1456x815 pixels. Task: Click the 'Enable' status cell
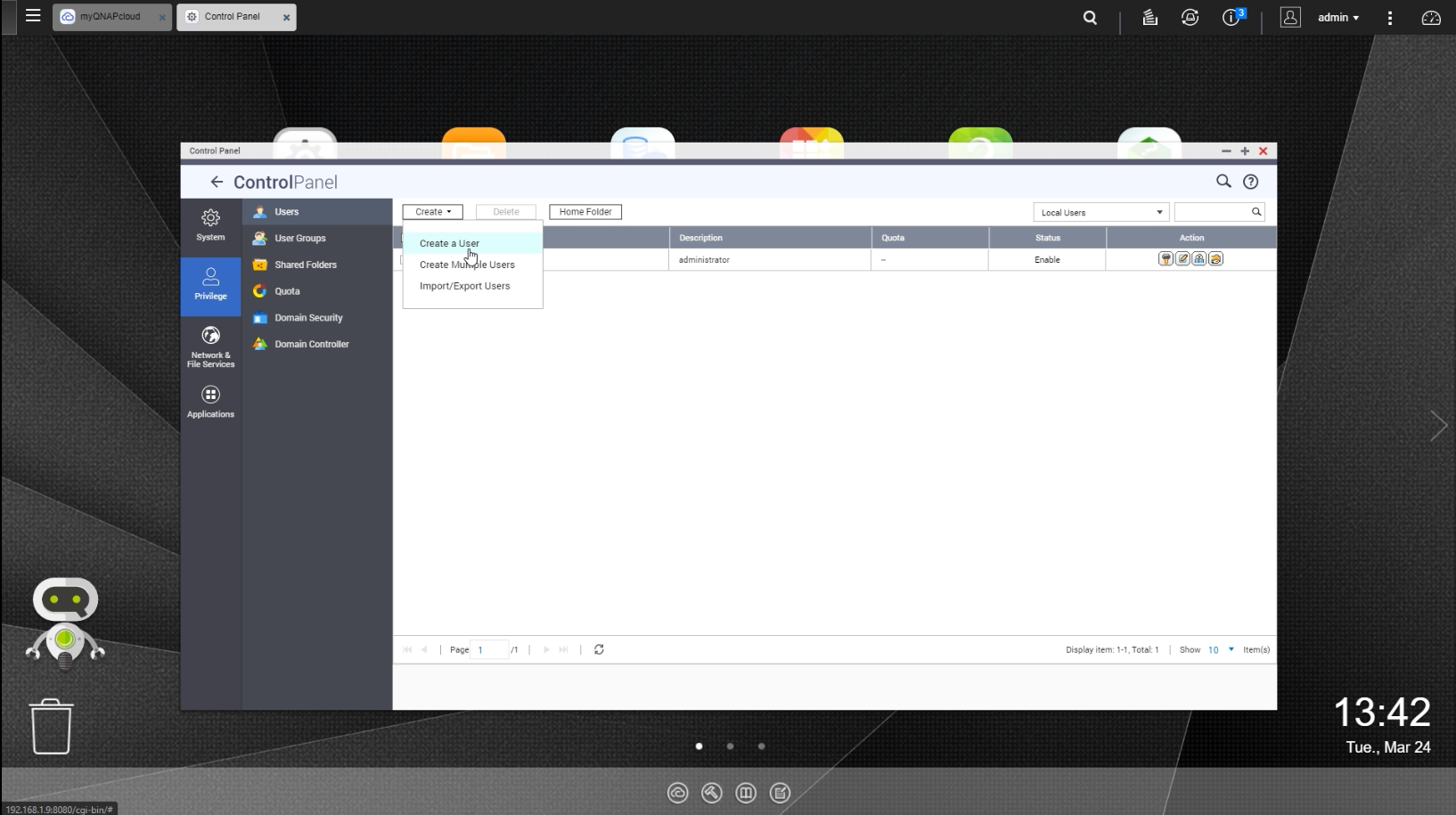pyautogui.click(x=1048, y=260)
